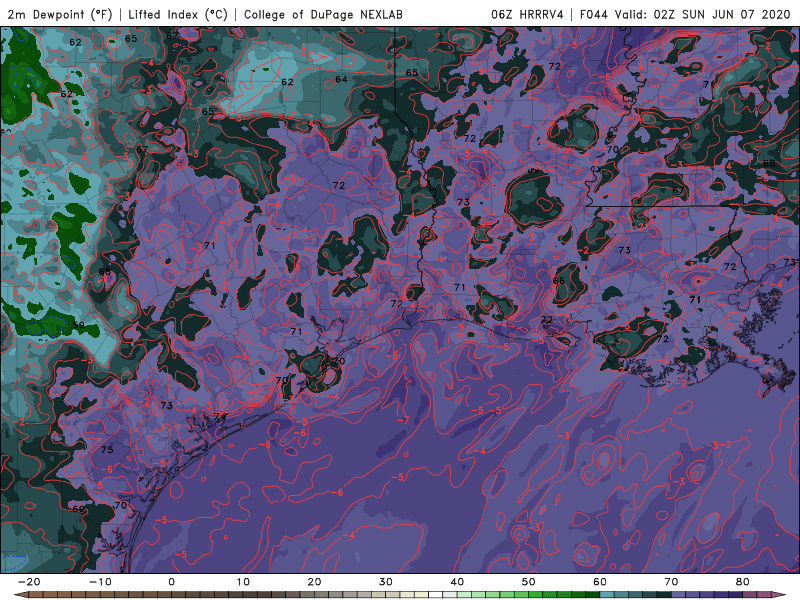Click the '-20' label on the color scale
Viewport: 800px width, 600px height.
click(29, 582)
